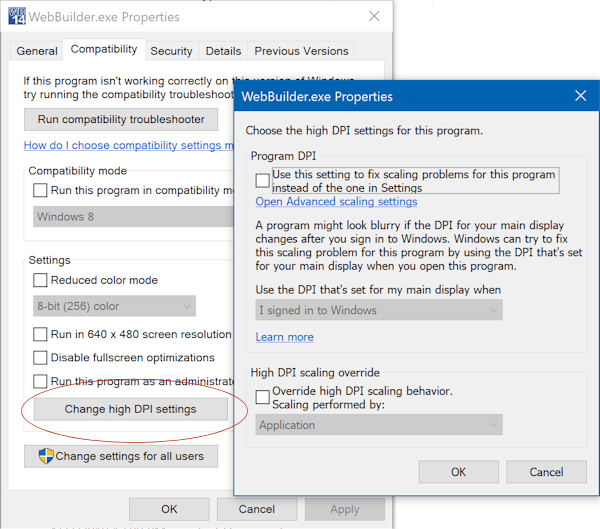Expand the 'I signed in to Windows' dropdown
This screenshot has height=529, width=600.
click(x=379, y=310)
